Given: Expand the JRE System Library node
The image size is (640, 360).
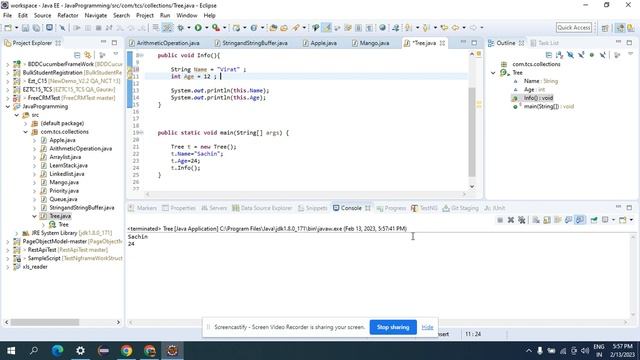Looking at the screenshot, I should pos(17,233).
